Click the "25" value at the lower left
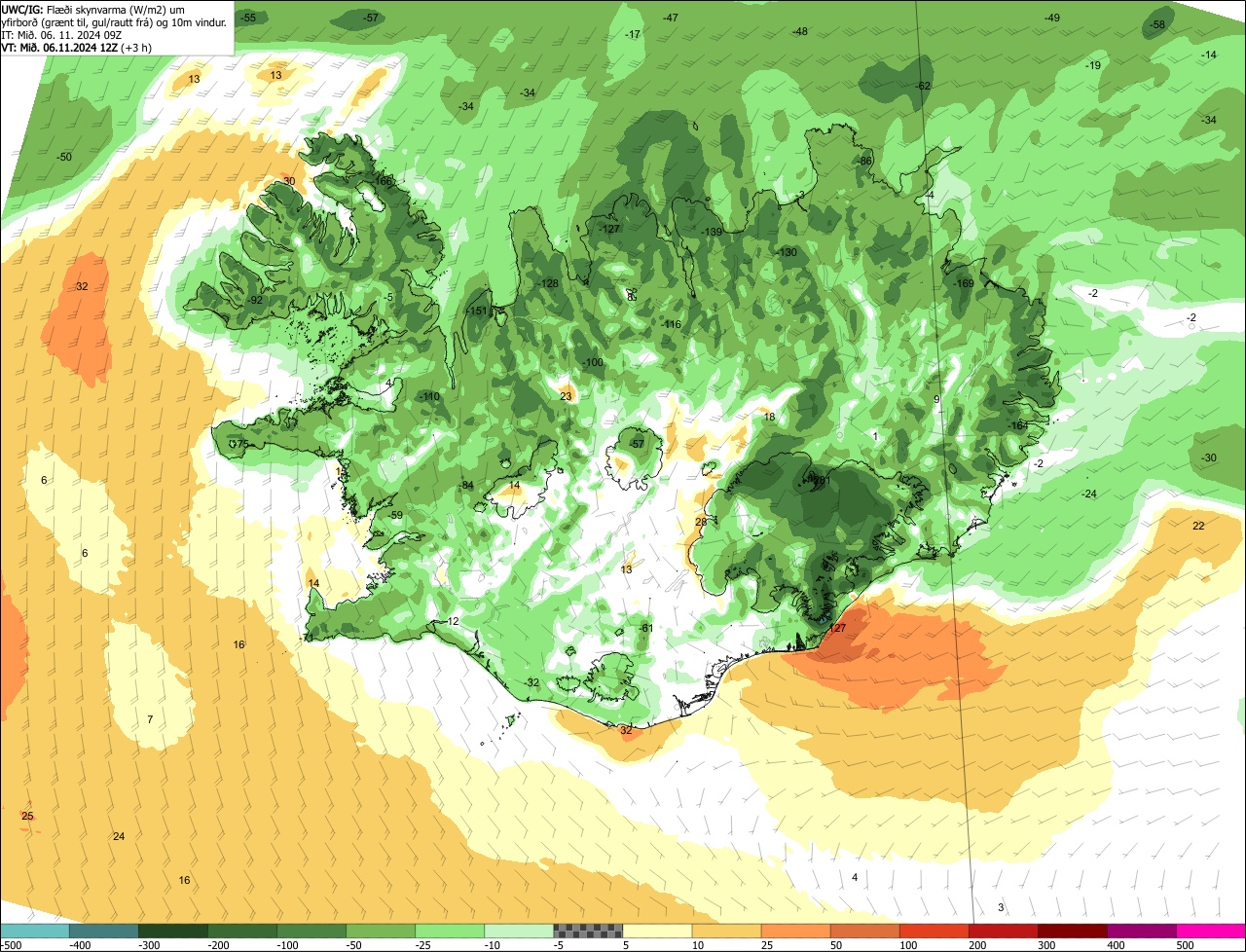This screenshot has width=1246, height=952. coord(27,816)
